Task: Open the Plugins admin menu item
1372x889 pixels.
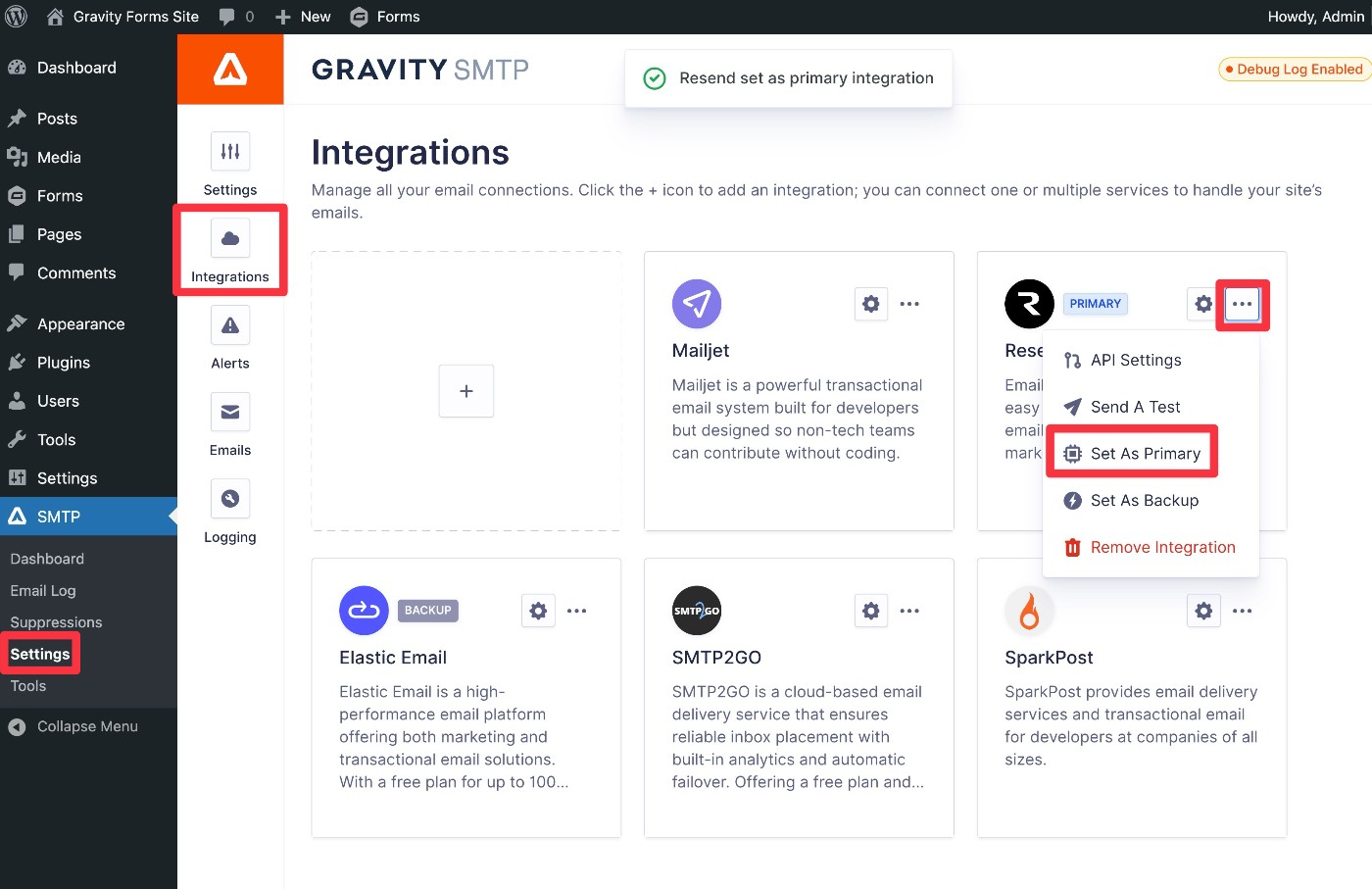Action: click(x=64, y=363)
